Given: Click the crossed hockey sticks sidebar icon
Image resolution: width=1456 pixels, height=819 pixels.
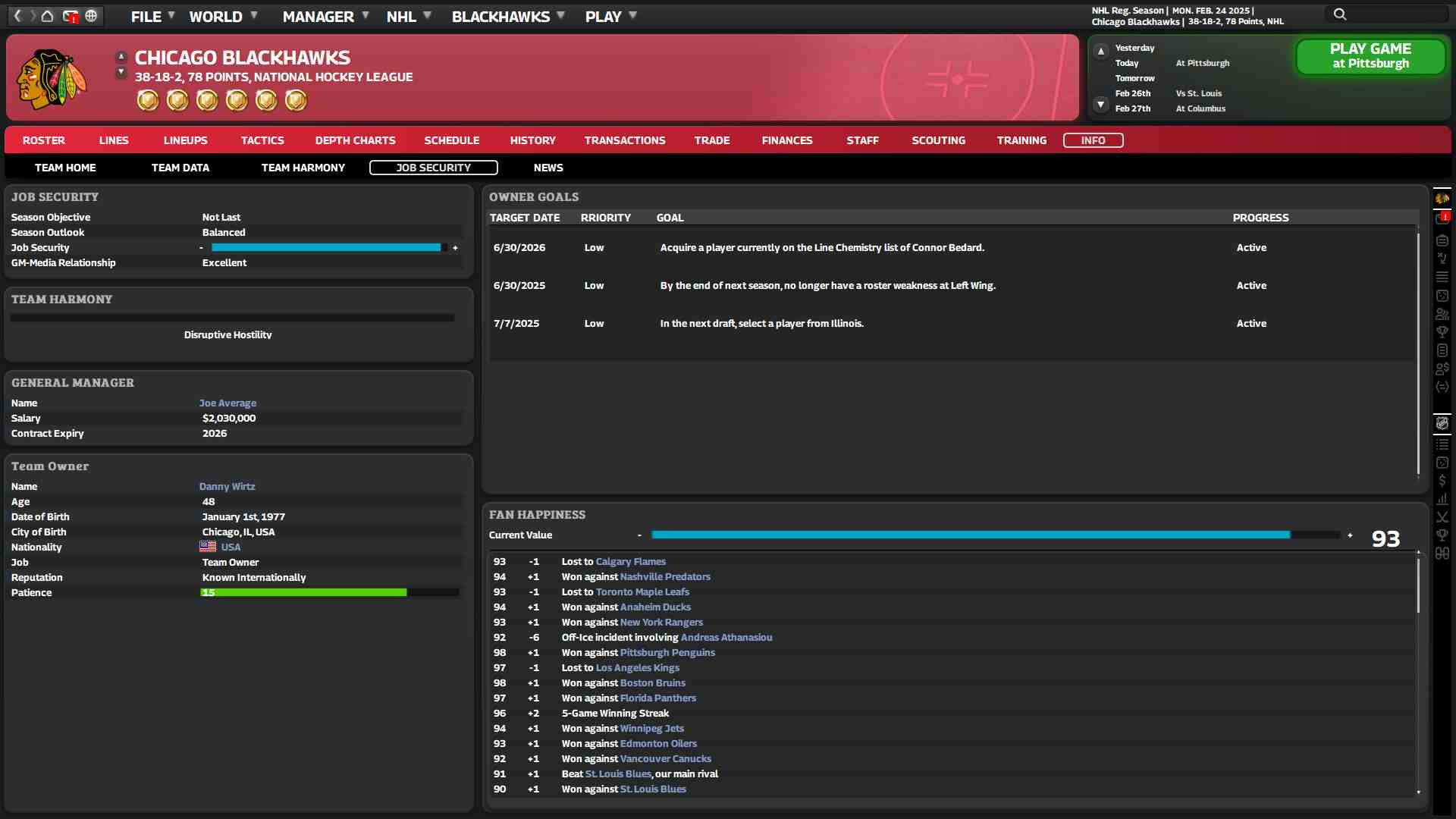Looking at the screenshot, I should point(1442,517).
